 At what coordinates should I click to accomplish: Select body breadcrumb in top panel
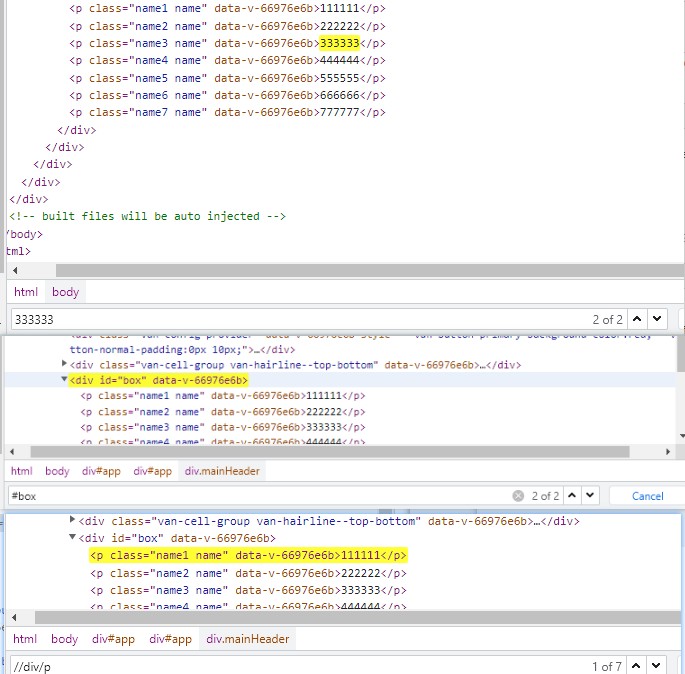[x=66, y=292]
